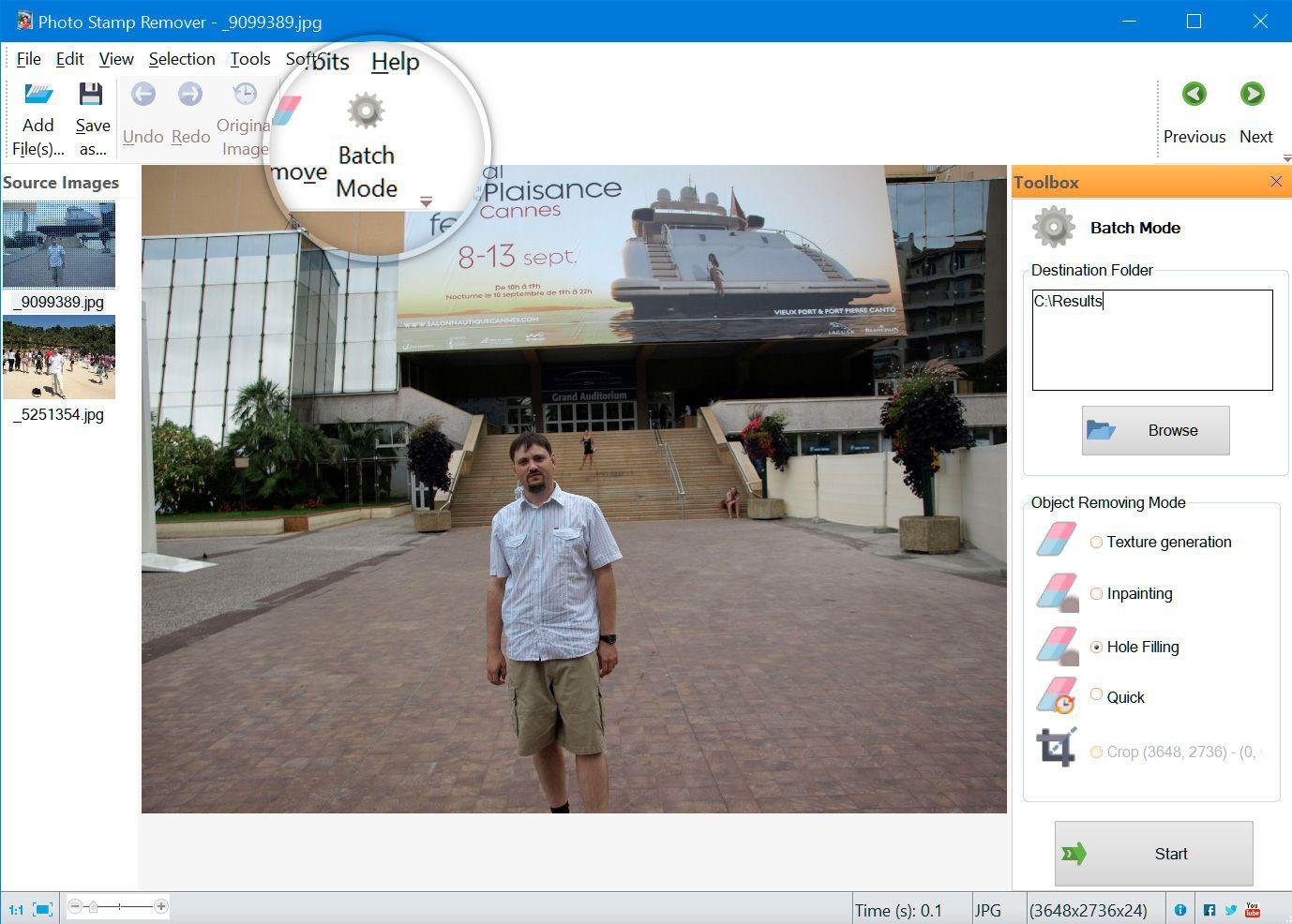Advance to the Next image
Screen dimensions: 1292x924
tap(1253, 95)
